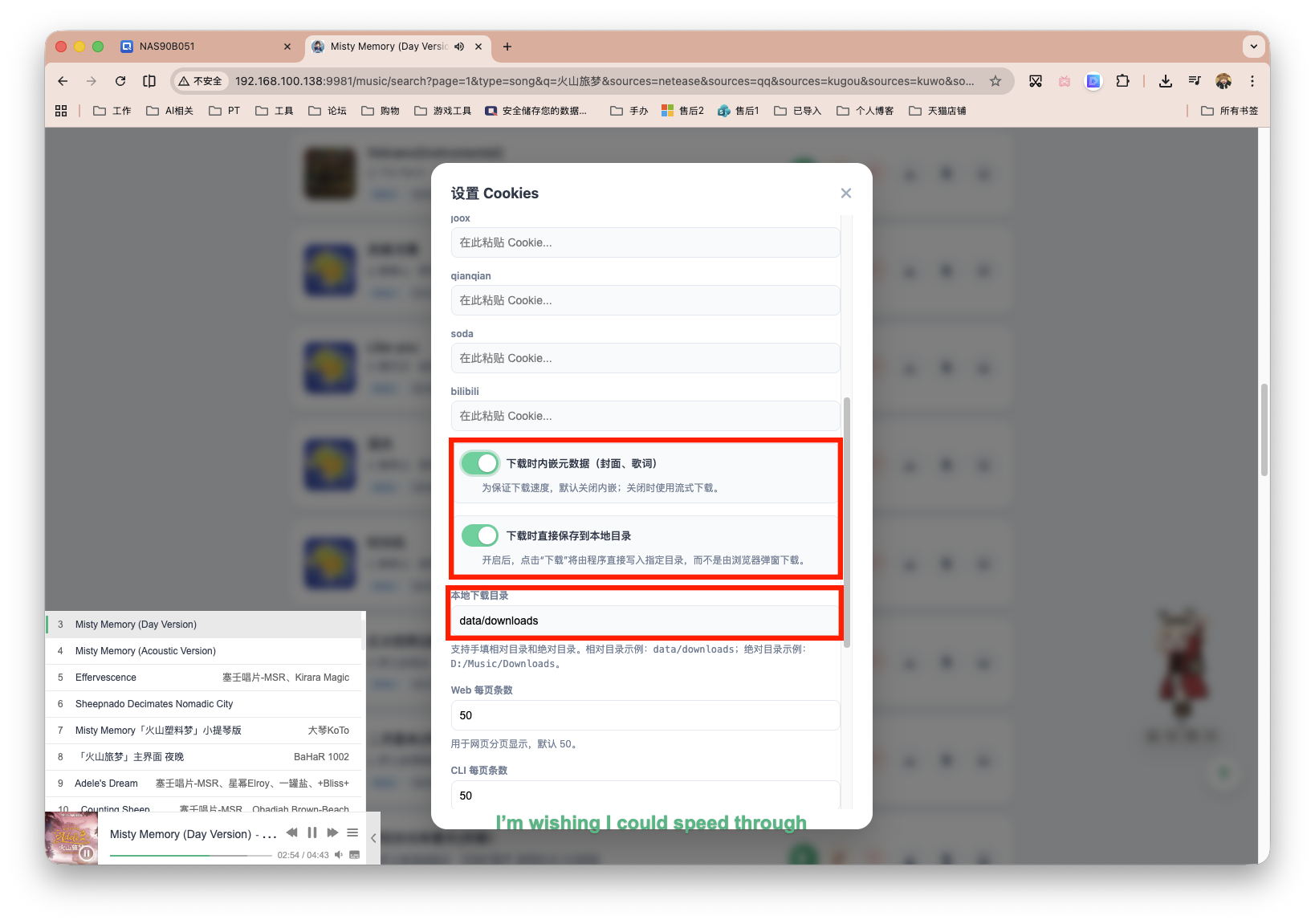The image size is (1315, 924).
Task: Switch to the NAS90B051 tab
Action: point(167,47)
